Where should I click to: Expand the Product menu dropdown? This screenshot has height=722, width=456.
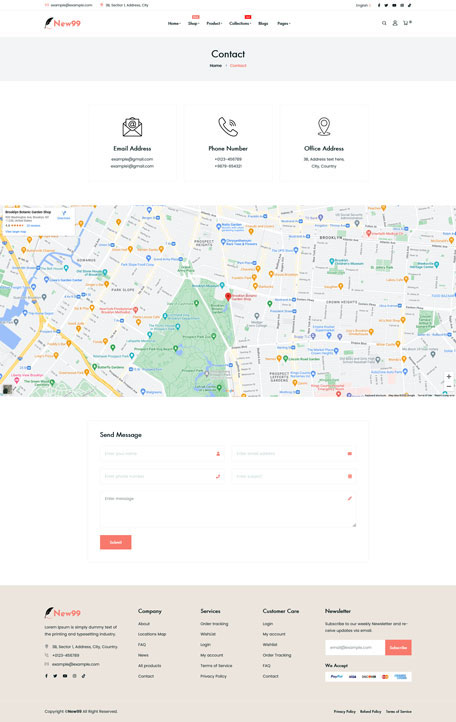pyautogui.click(x=214, y=23)
